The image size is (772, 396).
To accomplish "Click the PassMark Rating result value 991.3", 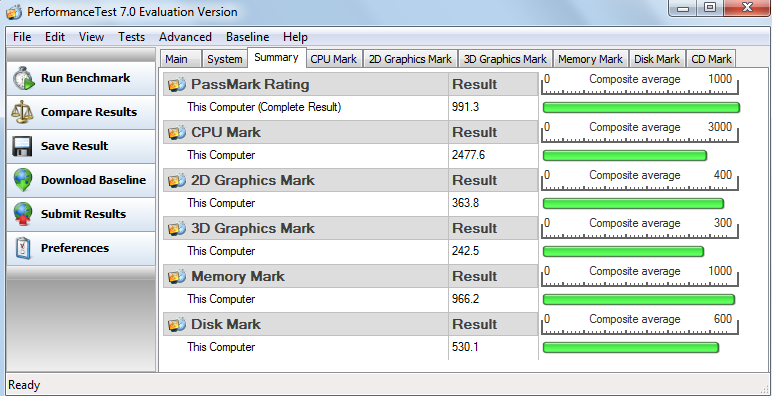I will point(465,107).
